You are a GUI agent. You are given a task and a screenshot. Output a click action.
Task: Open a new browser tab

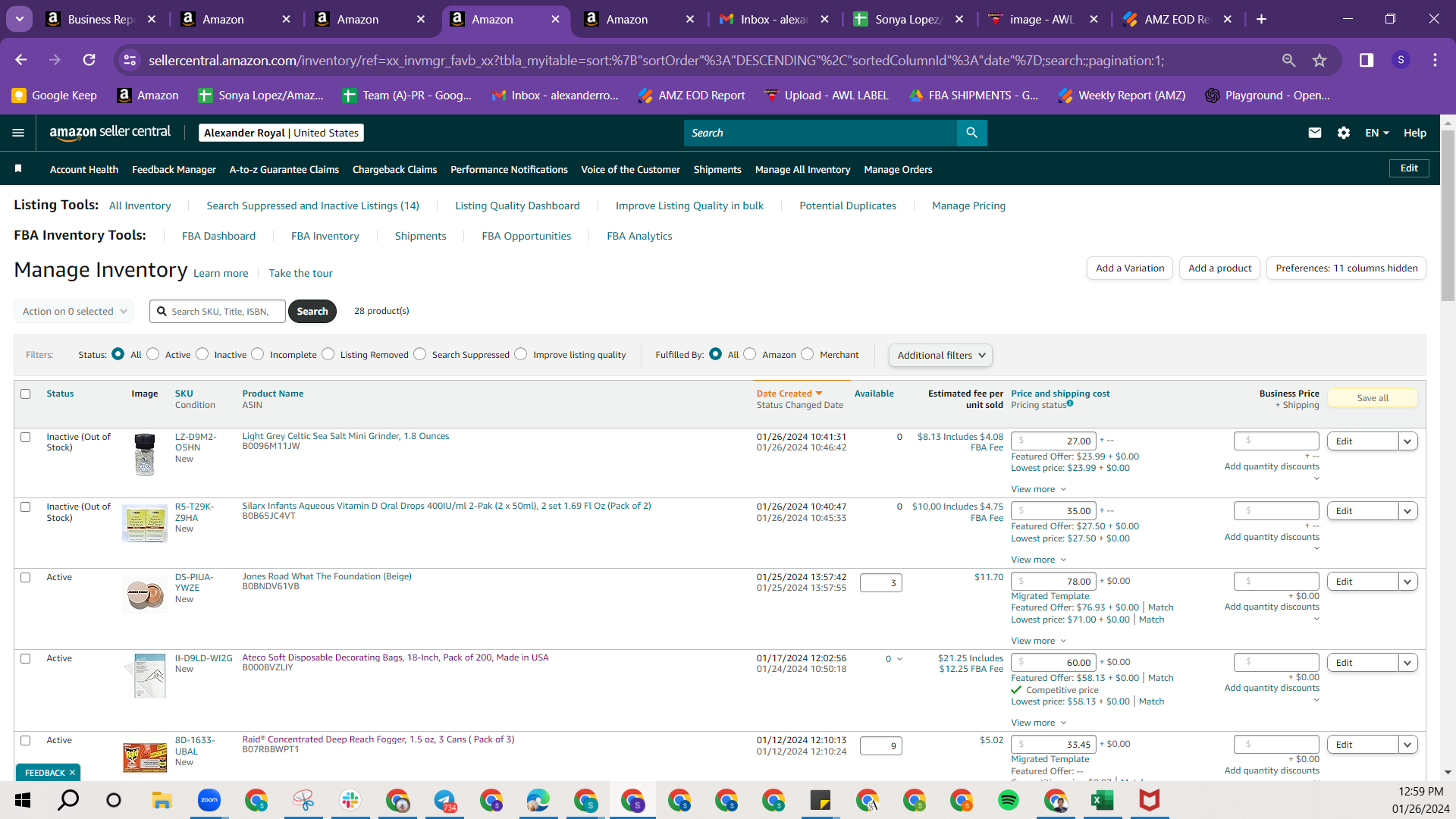click(x=1261, y=19)
